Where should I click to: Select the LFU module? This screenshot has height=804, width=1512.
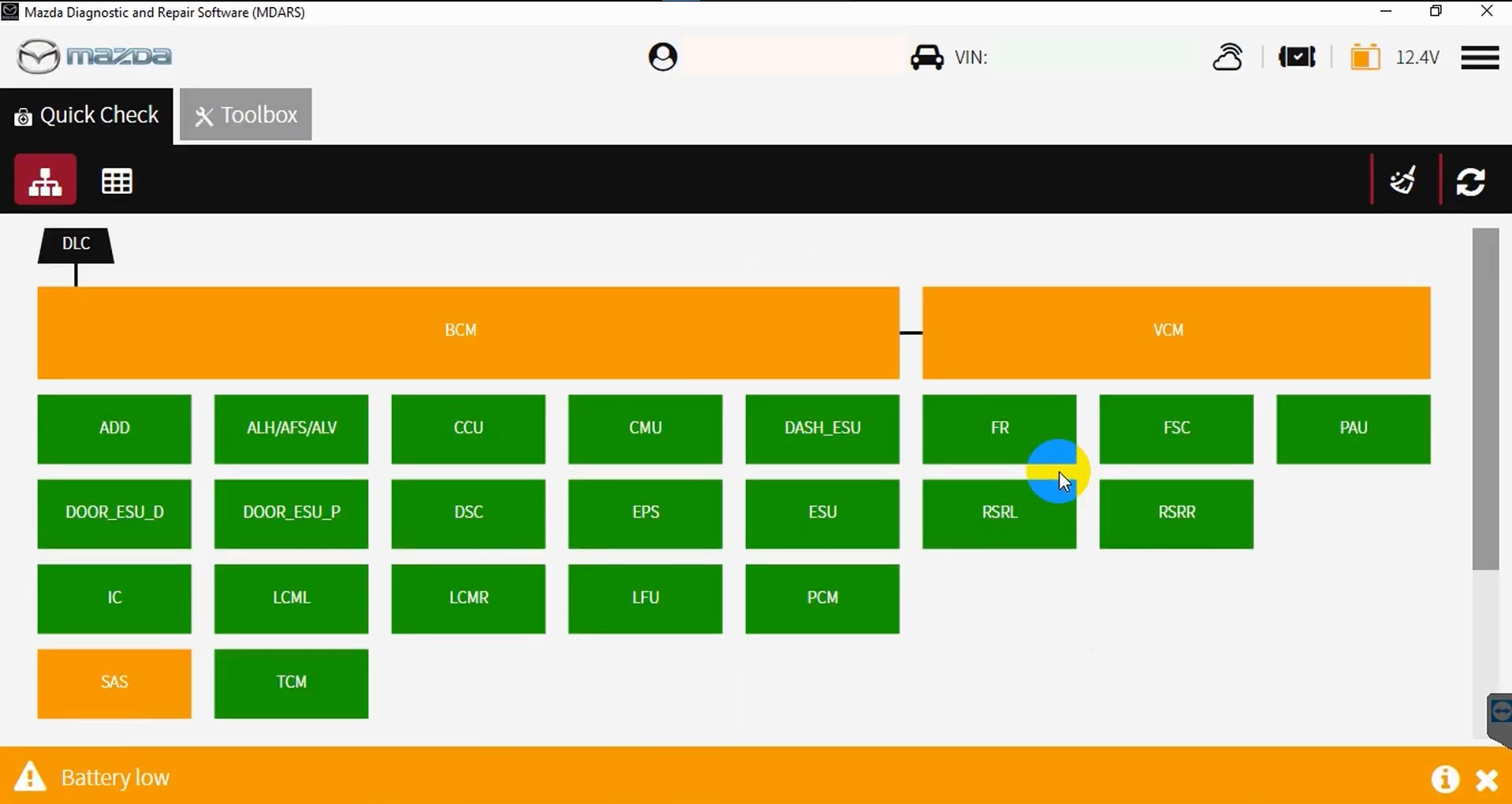645,599
